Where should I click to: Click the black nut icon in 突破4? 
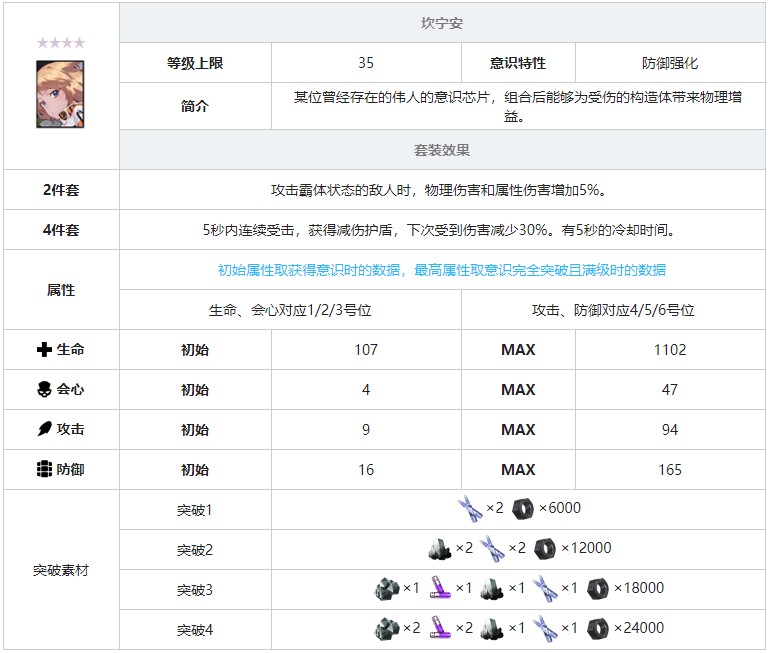pos(598,628)
